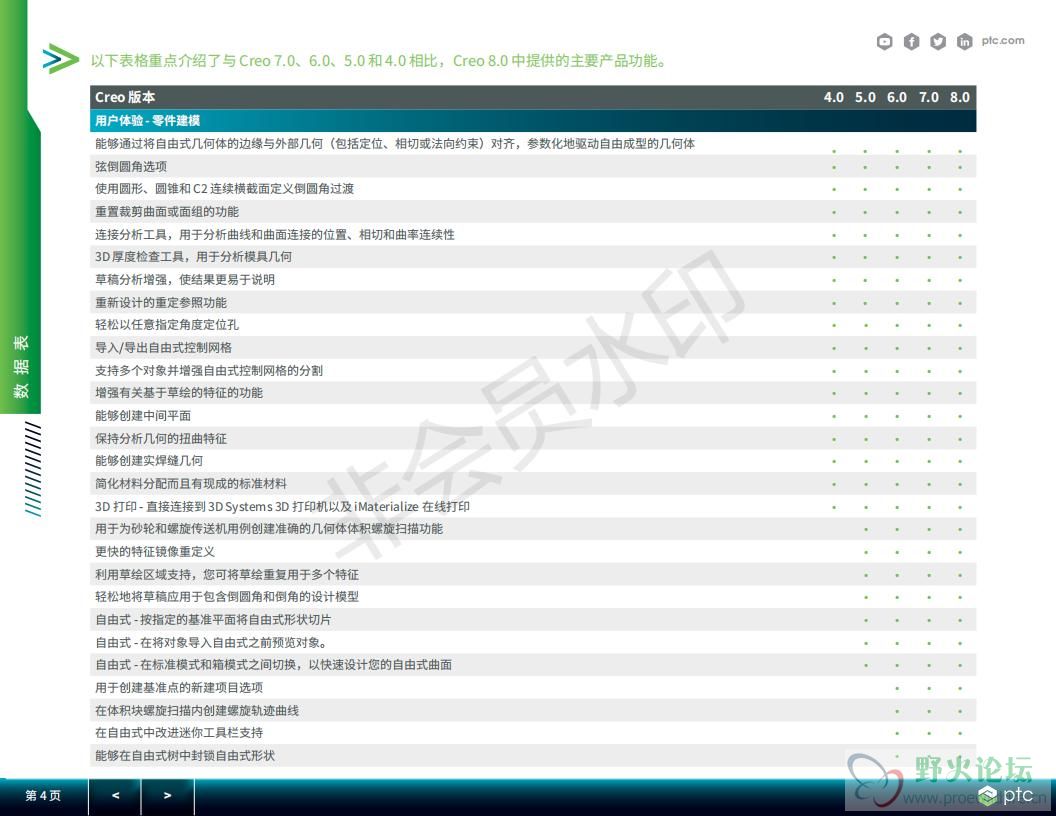Screen dimensions: 1056x816
Task: Select row 自由式 - 在标准模式和箱模式之间切换
Action: coord(533,665)
